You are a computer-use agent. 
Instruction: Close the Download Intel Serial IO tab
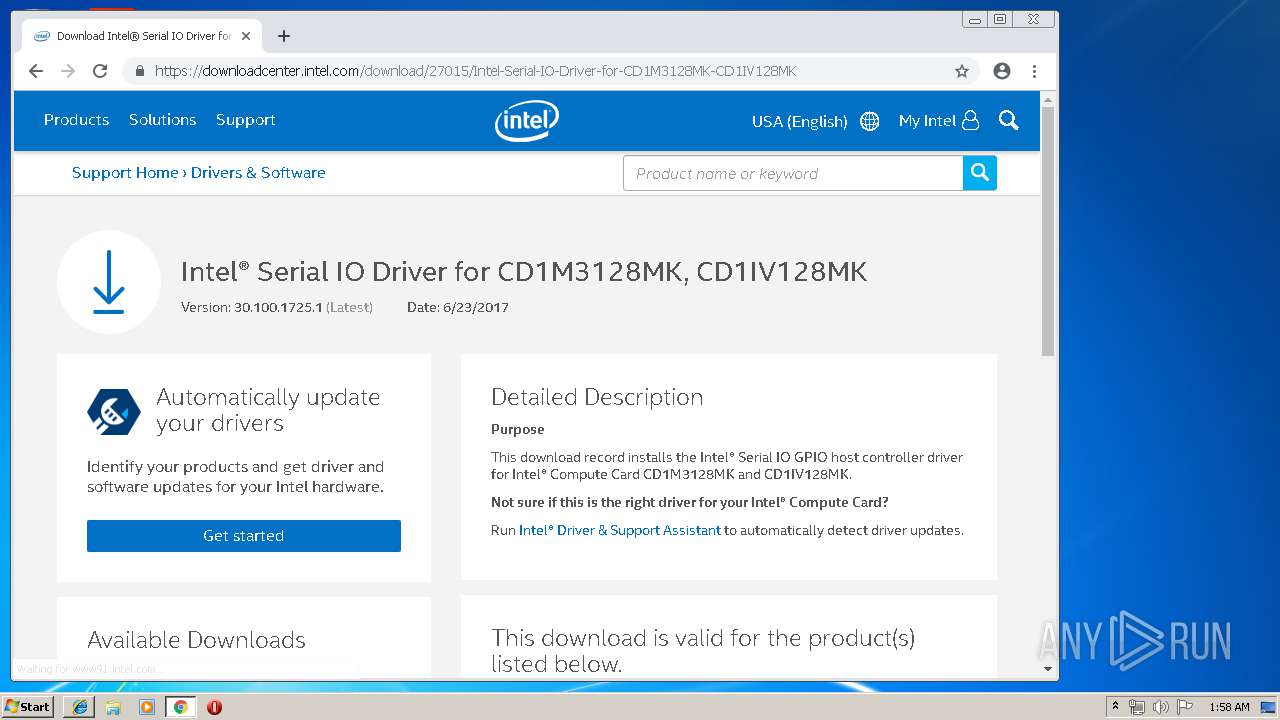point(246,36)
